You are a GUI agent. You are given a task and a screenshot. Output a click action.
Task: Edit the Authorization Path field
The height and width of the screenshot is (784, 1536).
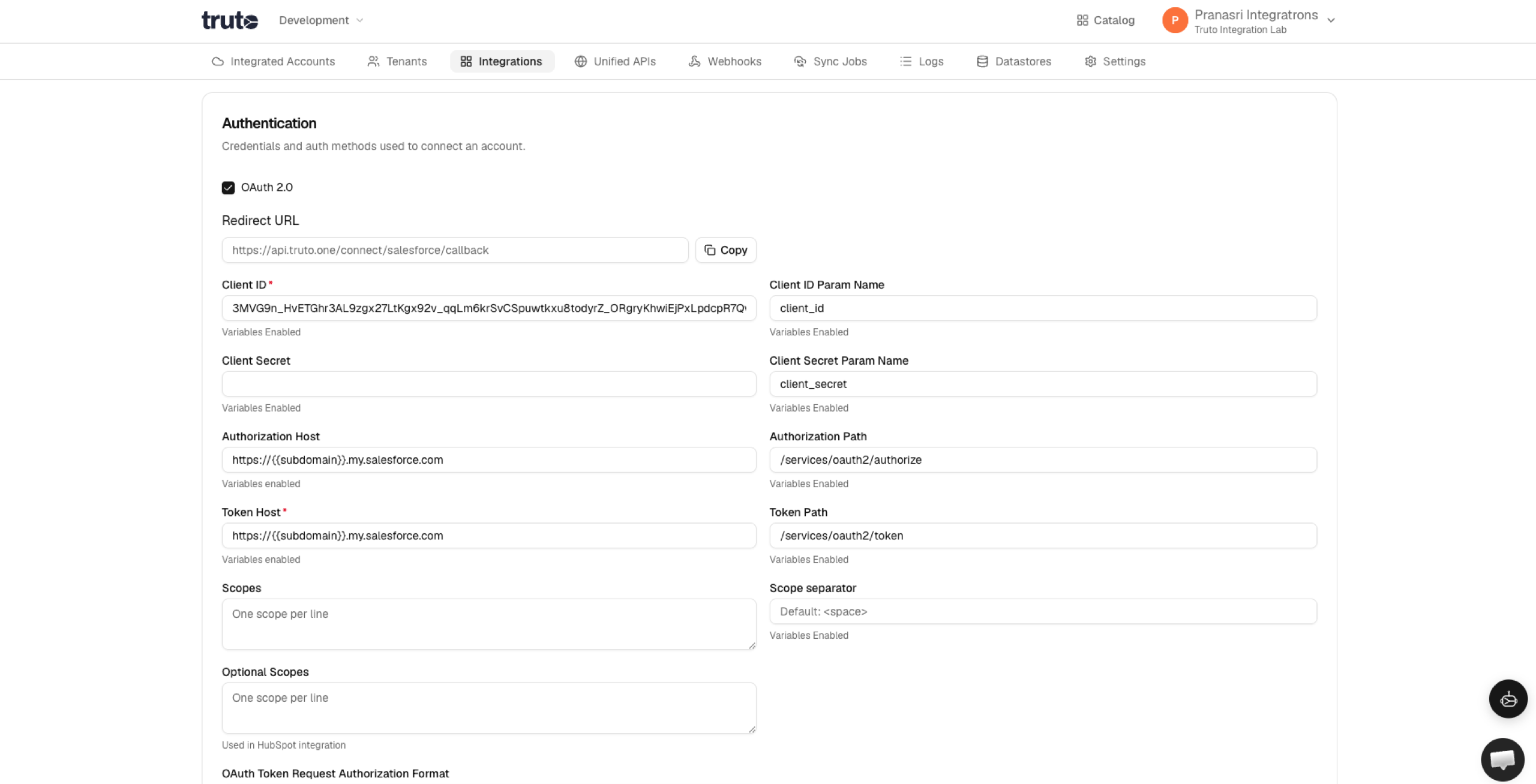click(x=1043, y=460)
